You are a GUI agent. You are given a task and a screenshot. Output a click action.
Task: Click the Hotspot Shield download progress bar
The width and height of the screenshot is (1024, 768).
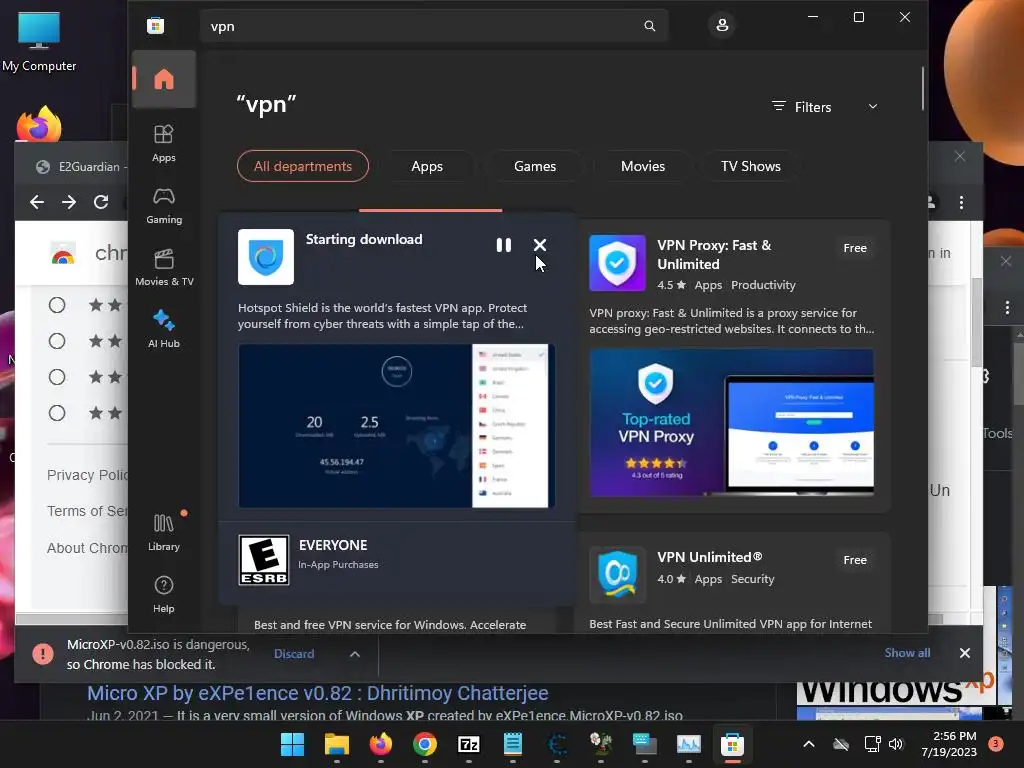(x=430, y=210)
